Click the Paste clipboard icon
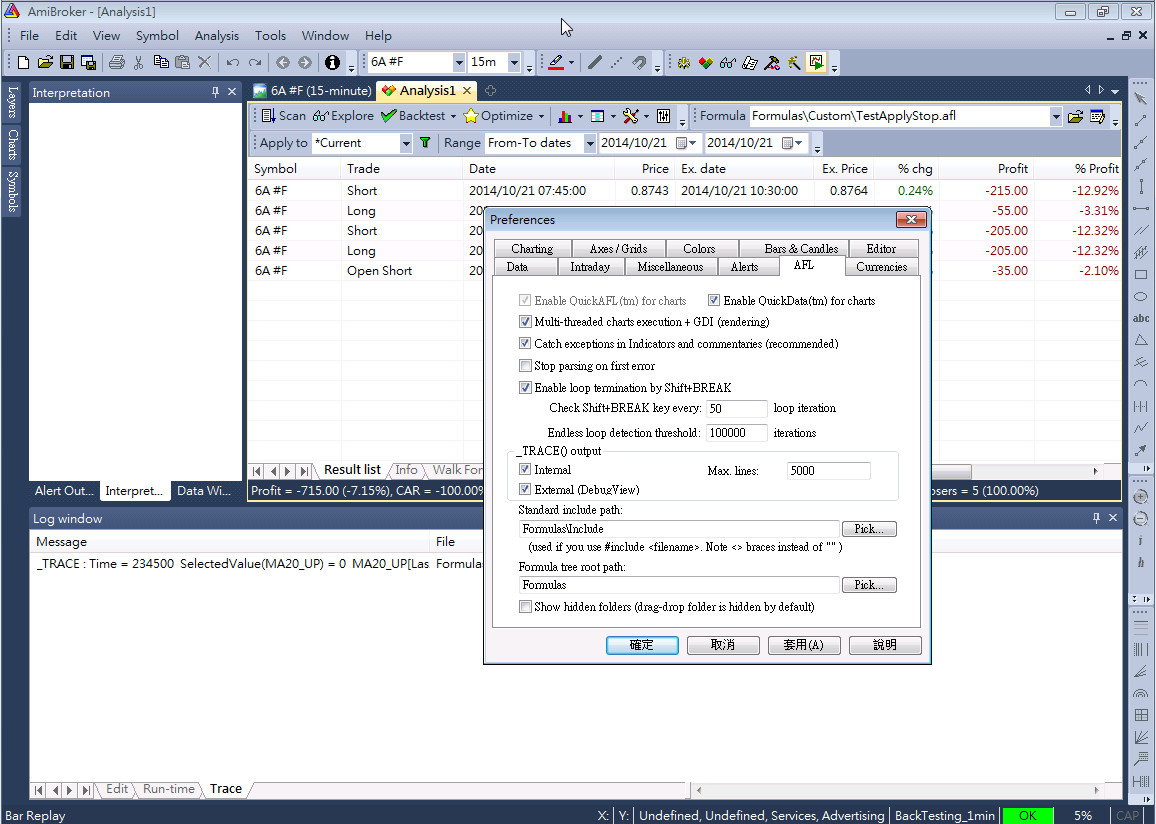This screenshot has width=1156, height=824. [x=182, y=63]
